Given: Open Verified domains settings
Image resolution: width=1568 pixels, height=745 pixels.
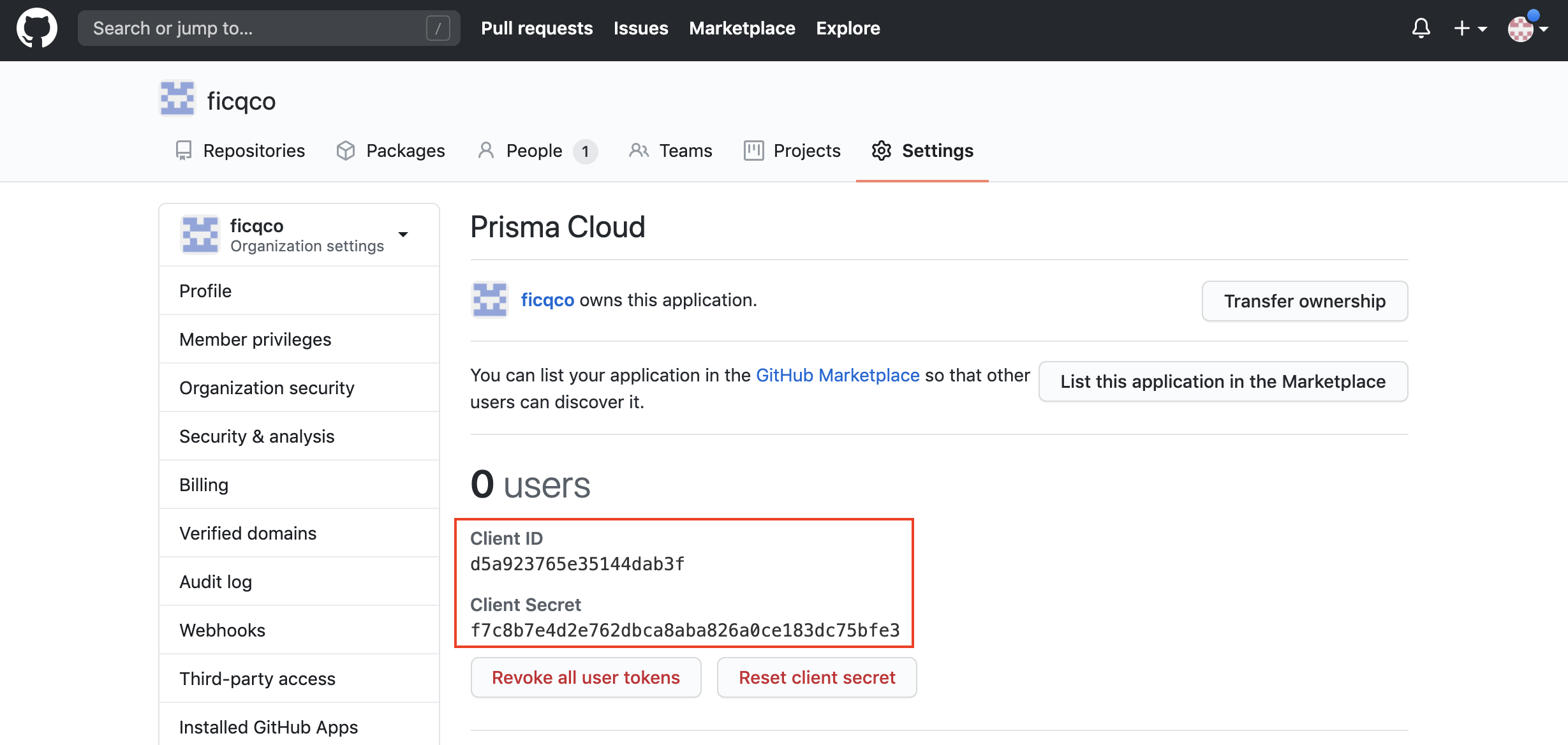Looking at the screenshot, I should pos(299,533).
